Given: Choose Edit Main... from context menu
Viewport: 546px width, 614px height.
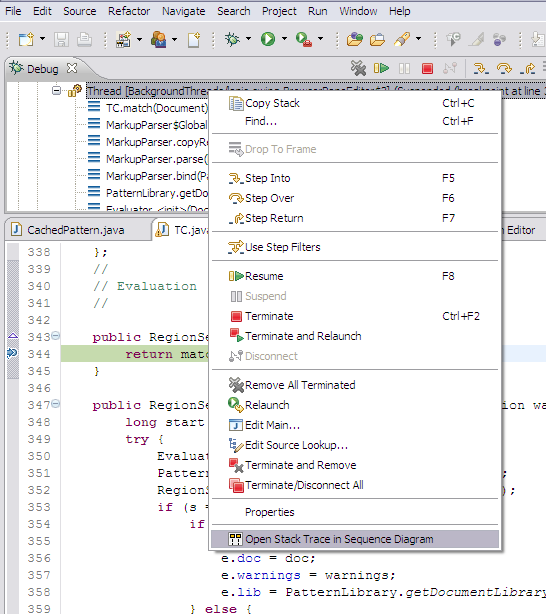Looking at the screenshot, I should 355,425.
